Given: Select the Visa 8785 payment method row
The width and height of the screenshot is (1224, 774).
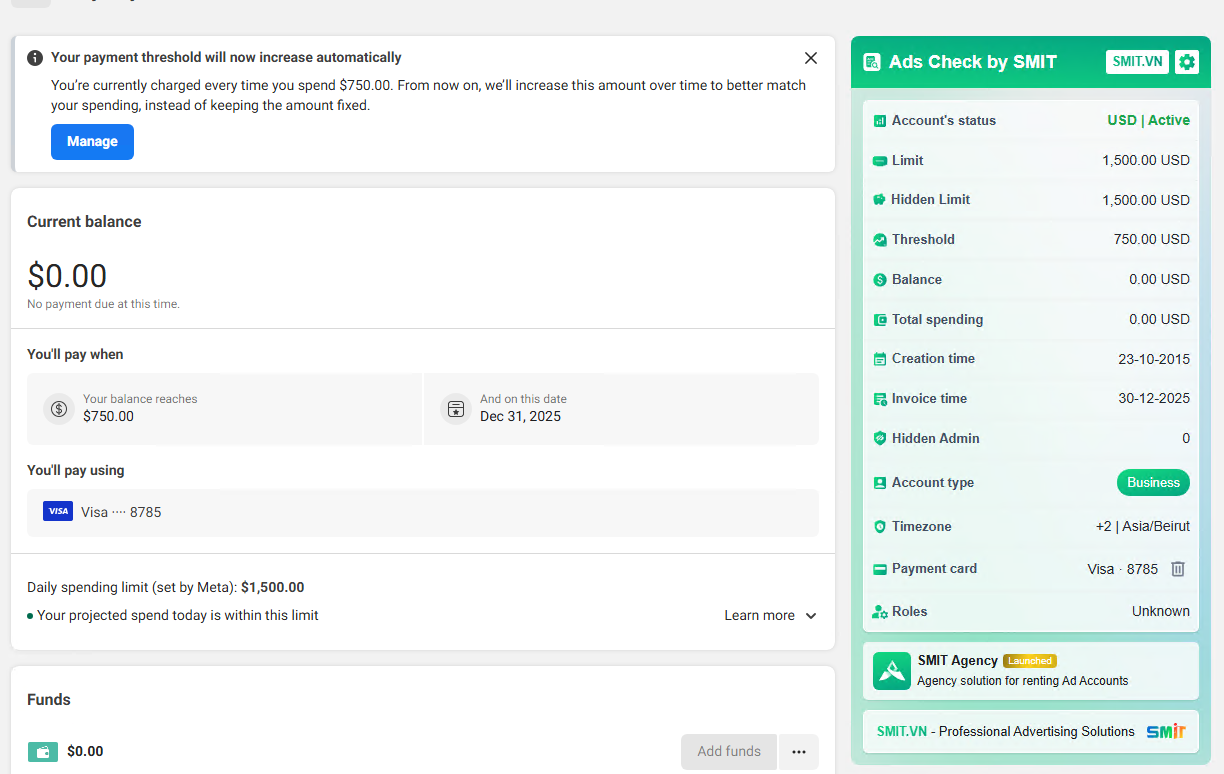Looking at the screenshot, I should coord(422,512).
